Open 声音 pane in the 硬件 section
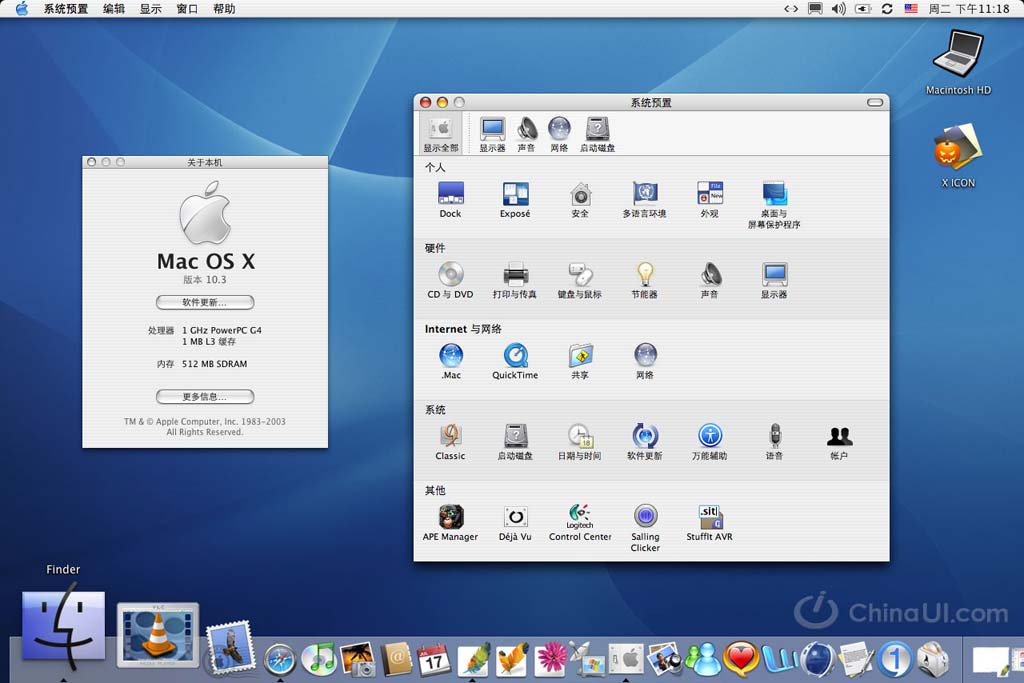 [709, 281]
